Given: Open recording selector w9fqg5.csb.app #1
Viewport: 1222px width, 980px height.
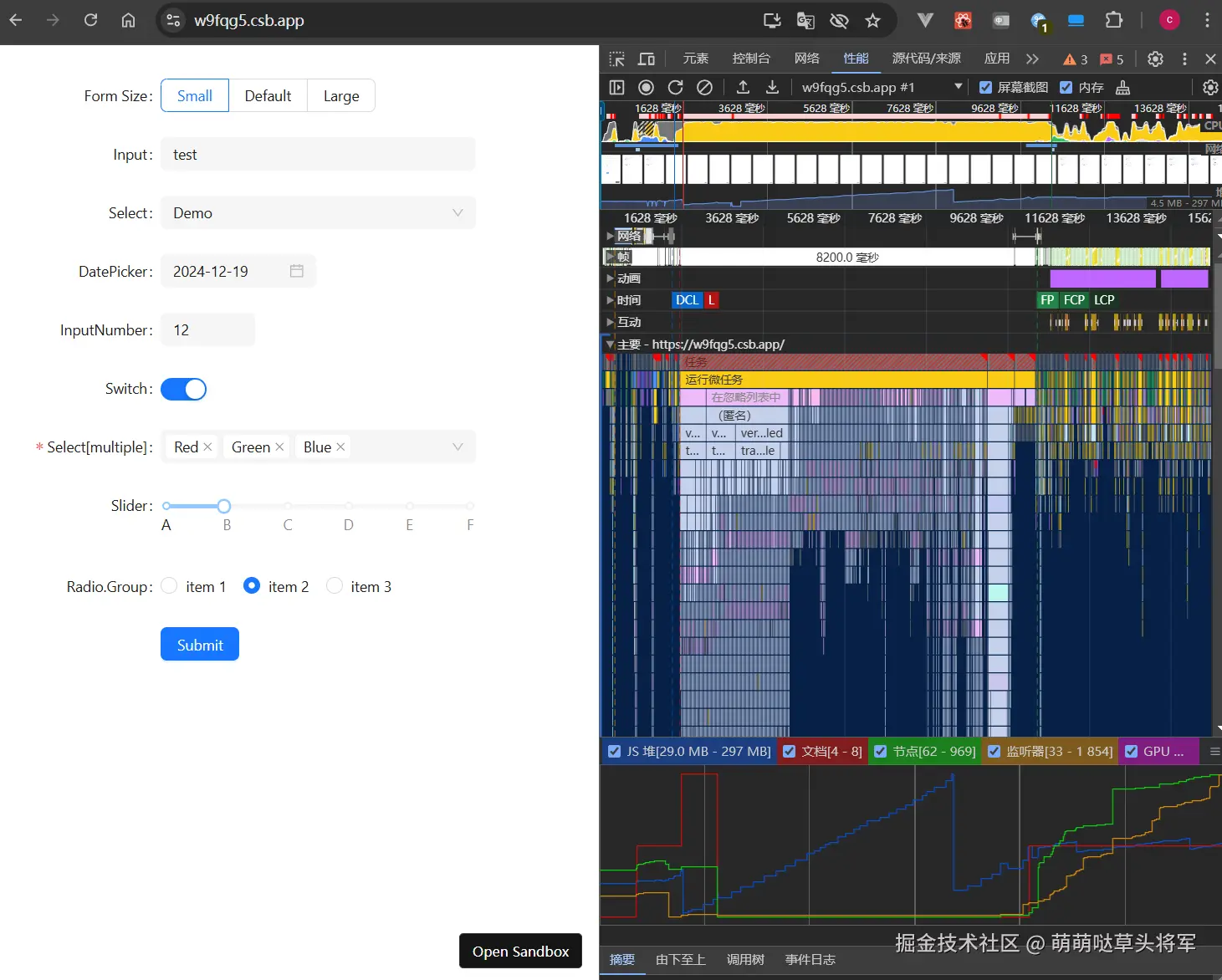Looking at the screenshot, I should pyautogui.click(x=881, y=87).
